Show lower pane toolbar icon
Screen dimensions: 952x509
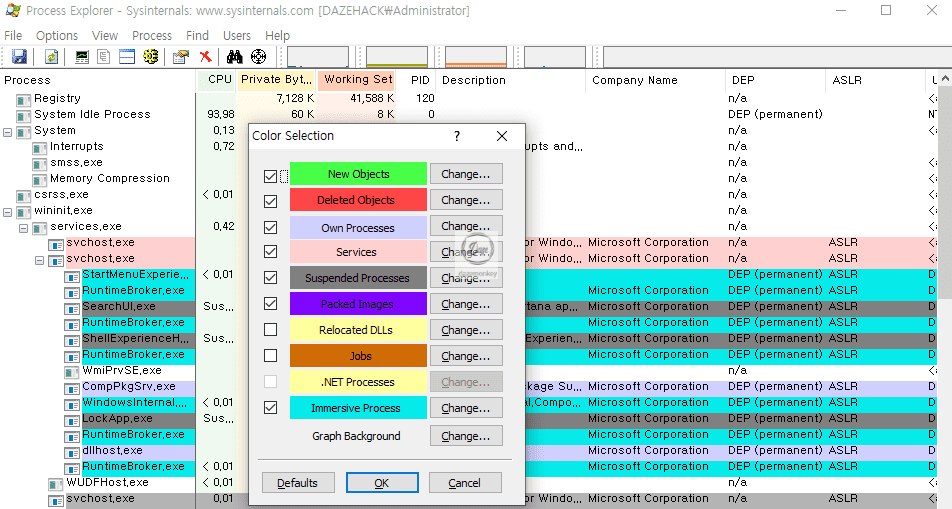click(x=127, y=56)
